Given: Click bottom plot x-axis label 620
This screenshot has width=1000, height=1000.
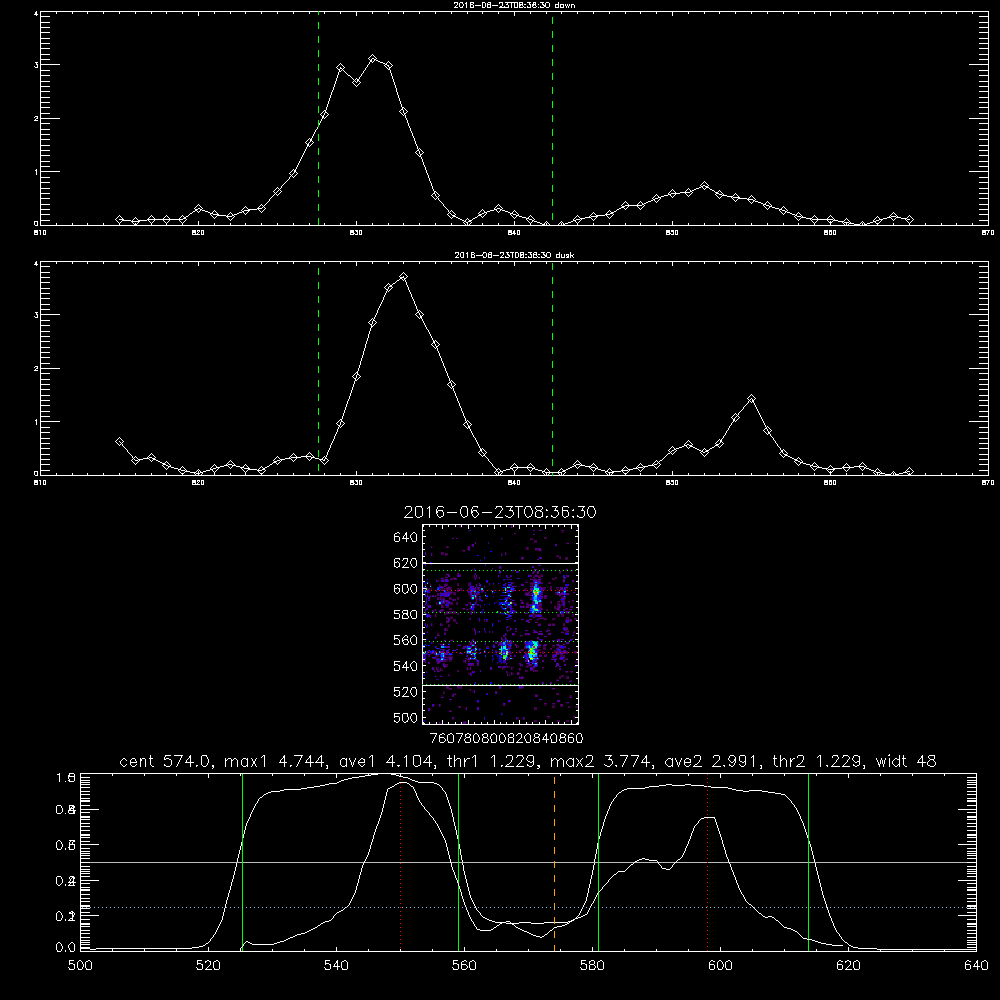Looking at the screenshot, I should point(848,966).
